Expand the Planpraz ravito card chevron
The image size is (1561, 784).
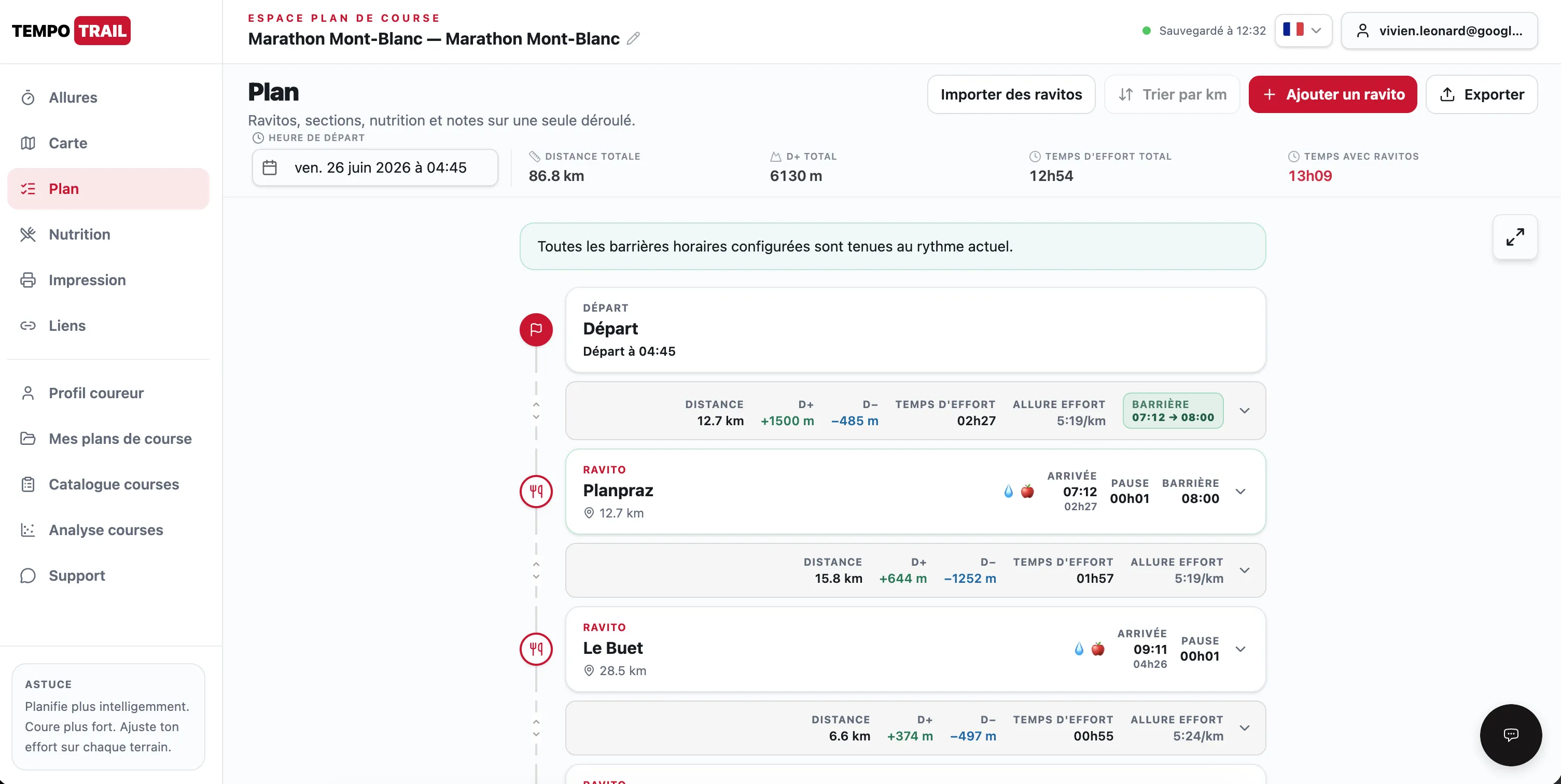[x=1241, y=492]
